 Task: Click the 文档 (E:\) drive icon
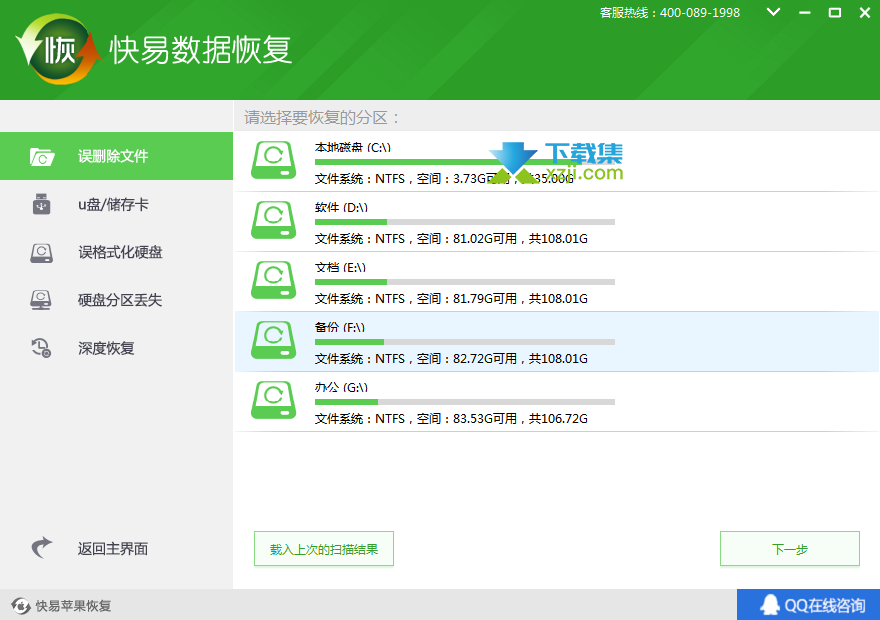(273, 280)
